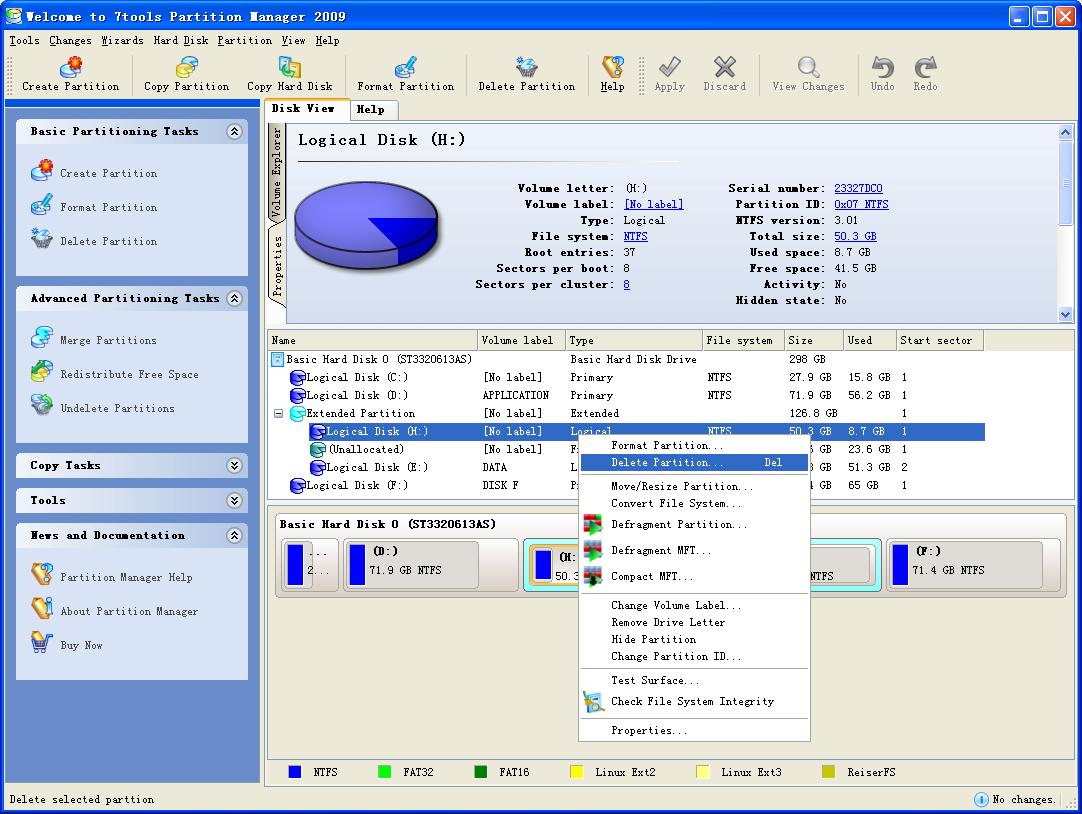Choose Delete Partition in the context menu
This screenshot has height=814, width=1082.
[667, 463]
